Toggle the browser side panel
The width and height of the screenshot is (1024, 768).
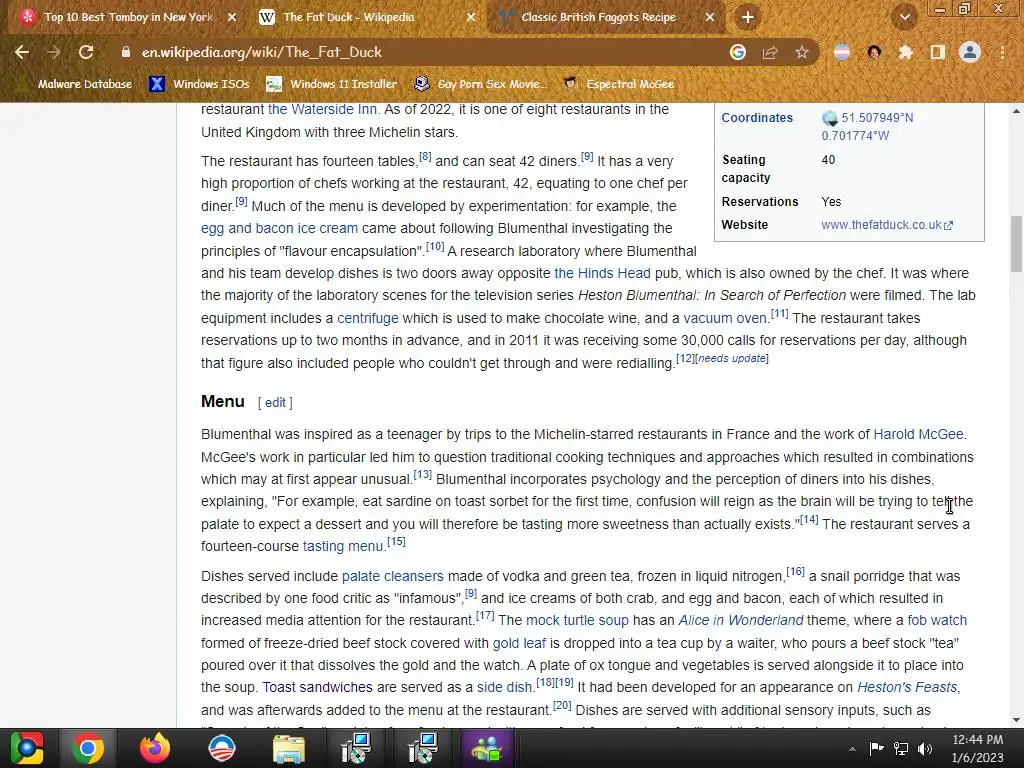click(x=938, y=52)
